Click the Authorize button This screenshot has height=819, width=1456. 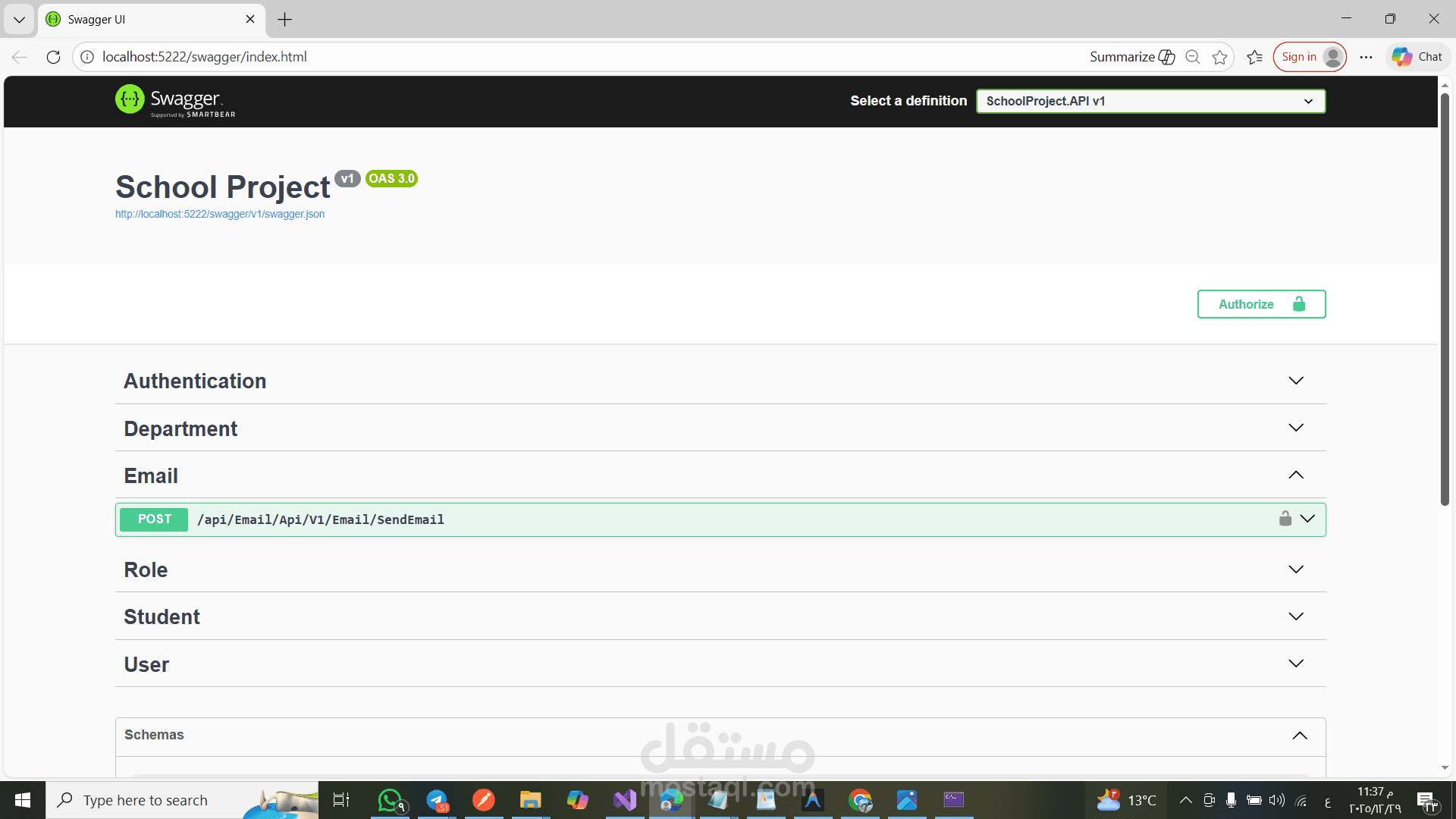click(1261, 304)
